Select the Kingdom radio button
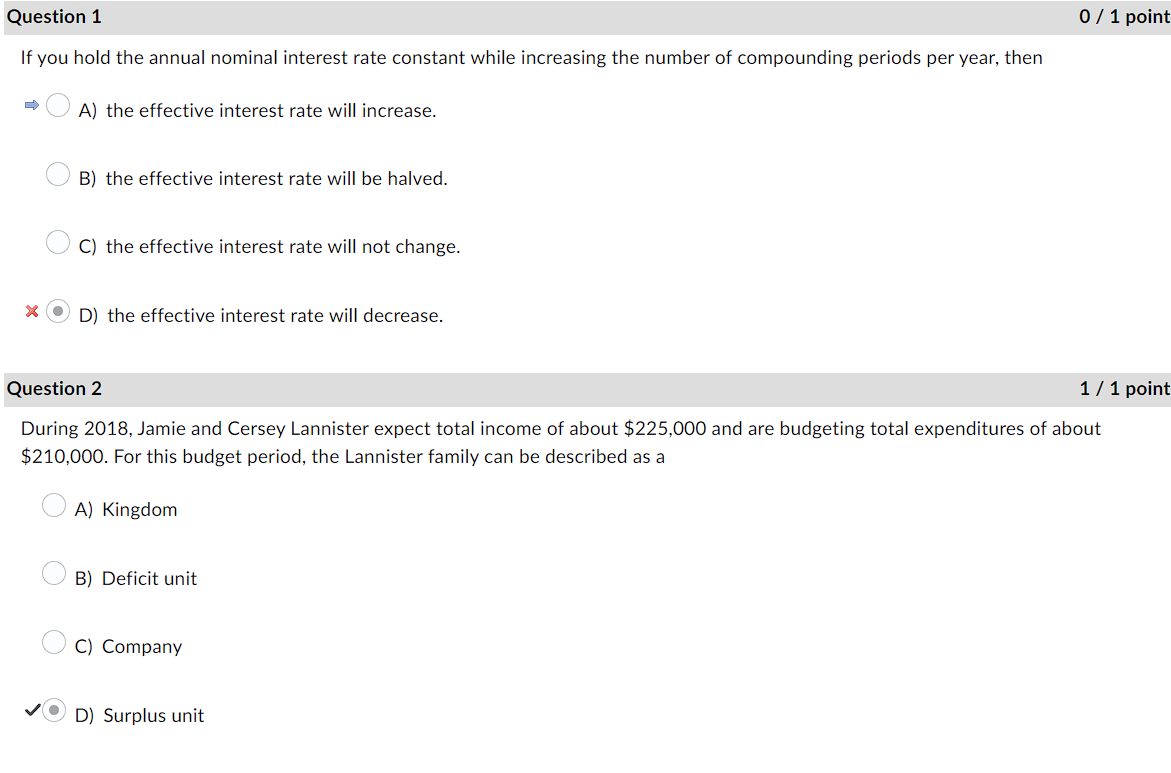 click(x=54, y=504)
